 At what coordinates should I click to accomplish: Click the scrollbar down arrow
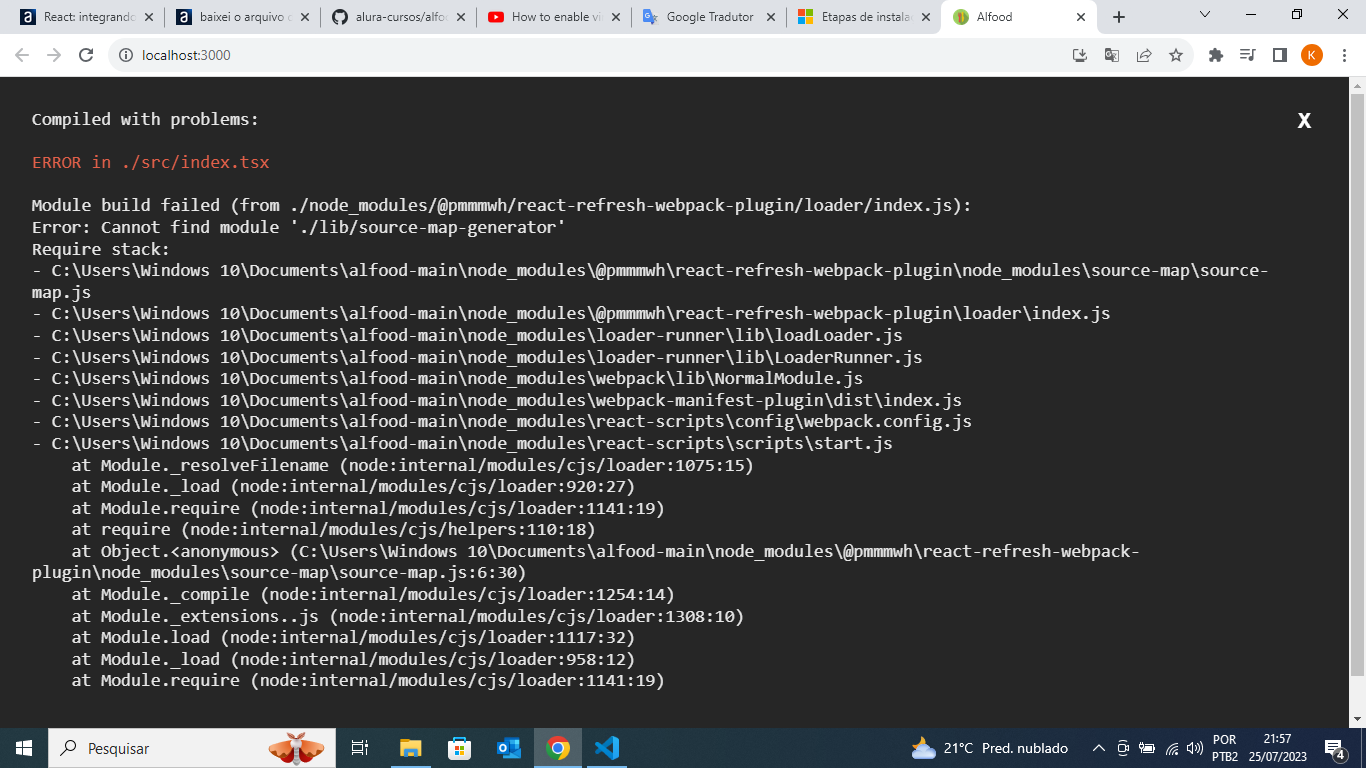click(x=1357, y=718)
